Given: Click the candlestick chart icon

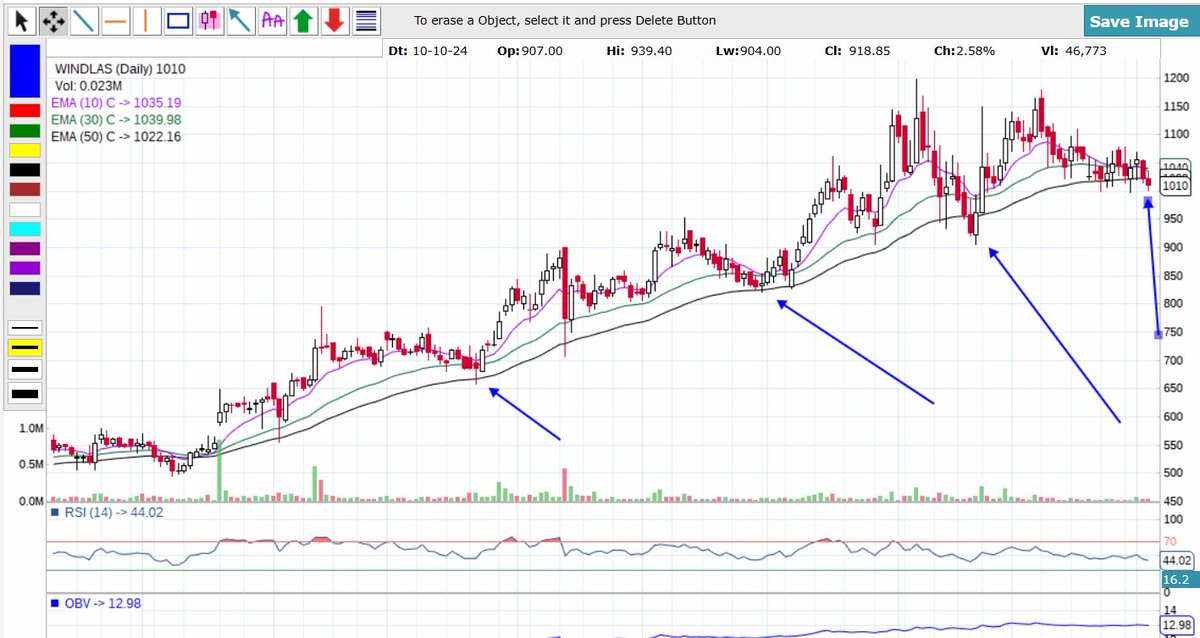Looking at the screenshot, I should point(209,20).
